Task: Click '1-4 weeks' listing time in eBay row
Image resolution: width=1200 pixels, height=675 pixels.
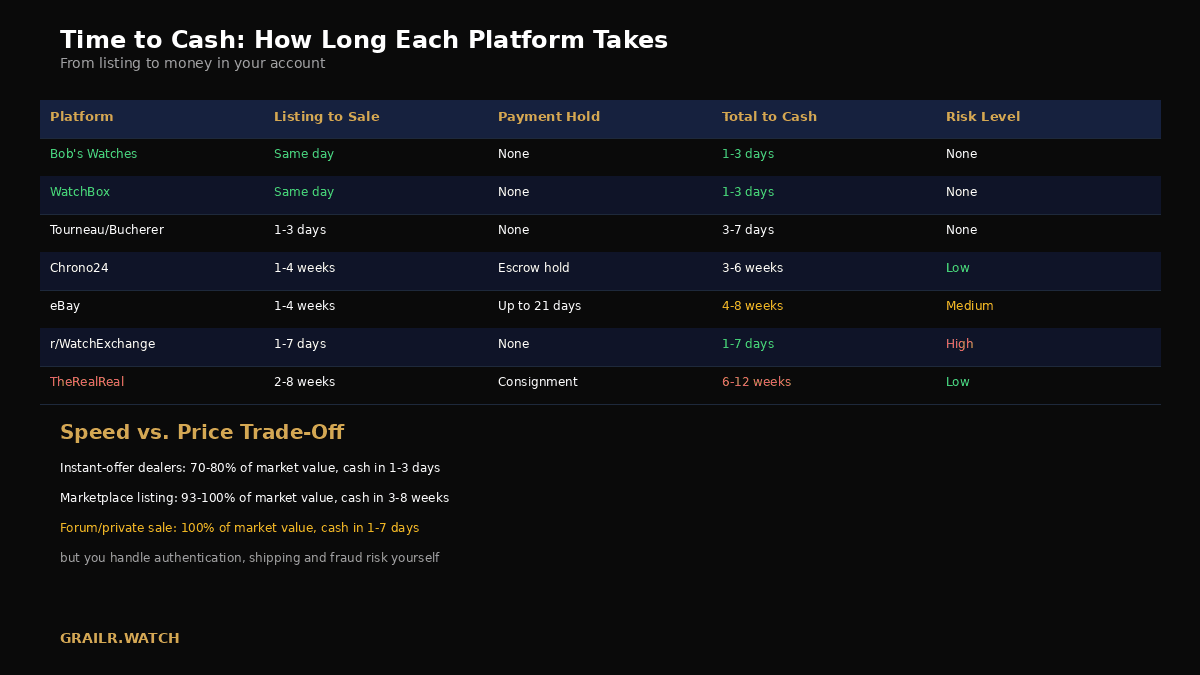Action: pos(305,306)
